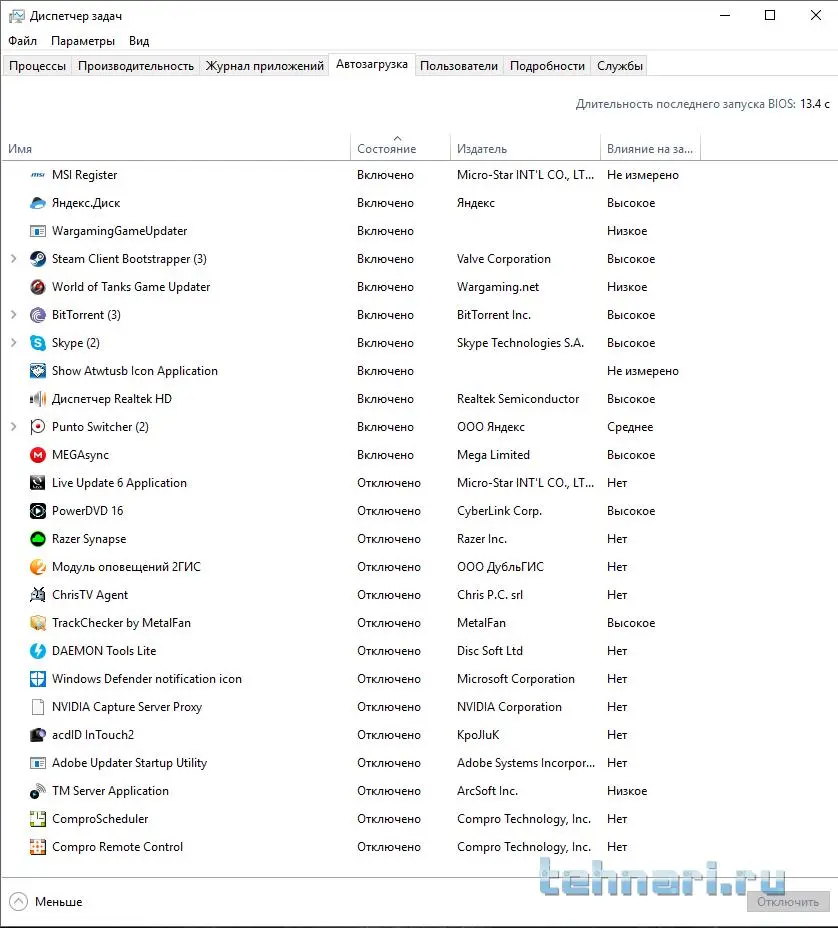
Task: Click publisher cell ArcSoft Inc.
Action: click(487, 791)
